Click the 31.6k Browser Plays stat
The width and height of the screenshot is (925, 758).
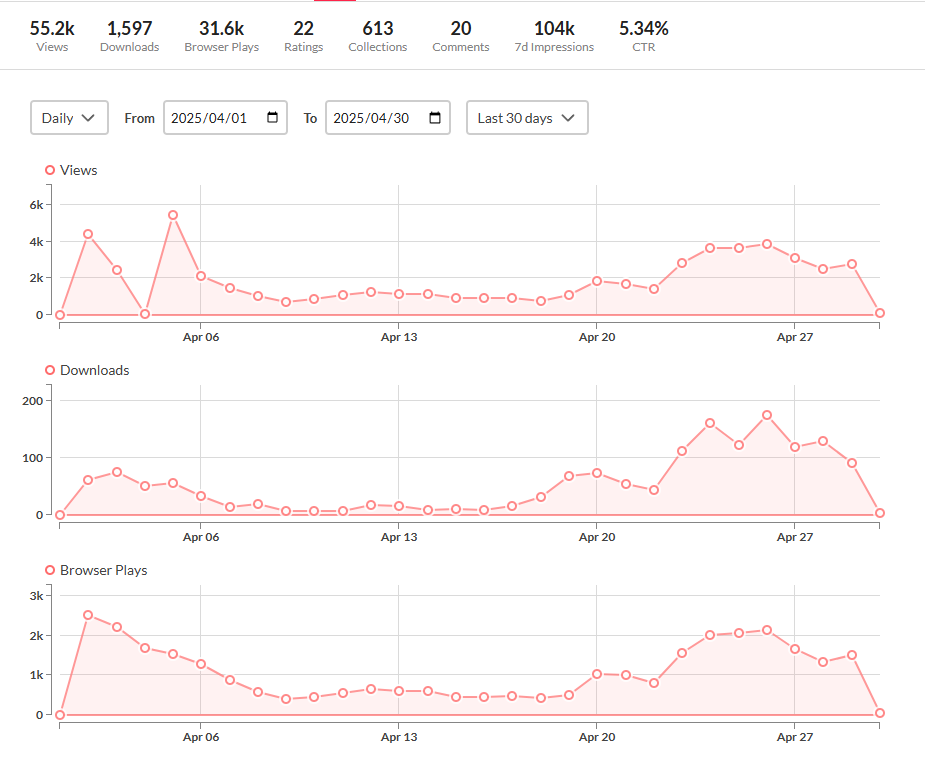pos(221,35)
